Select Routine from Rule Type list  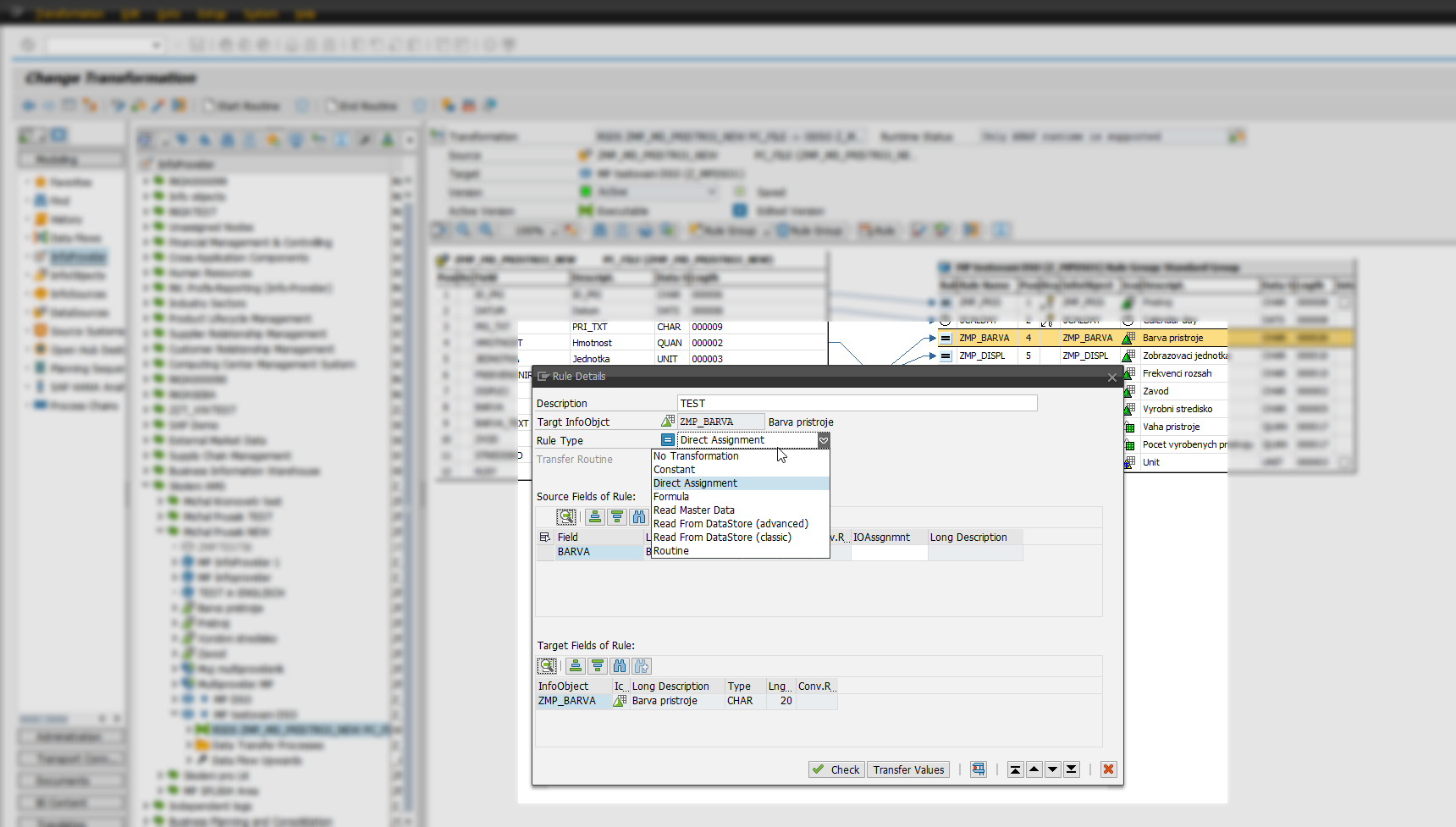coord(671,551)
